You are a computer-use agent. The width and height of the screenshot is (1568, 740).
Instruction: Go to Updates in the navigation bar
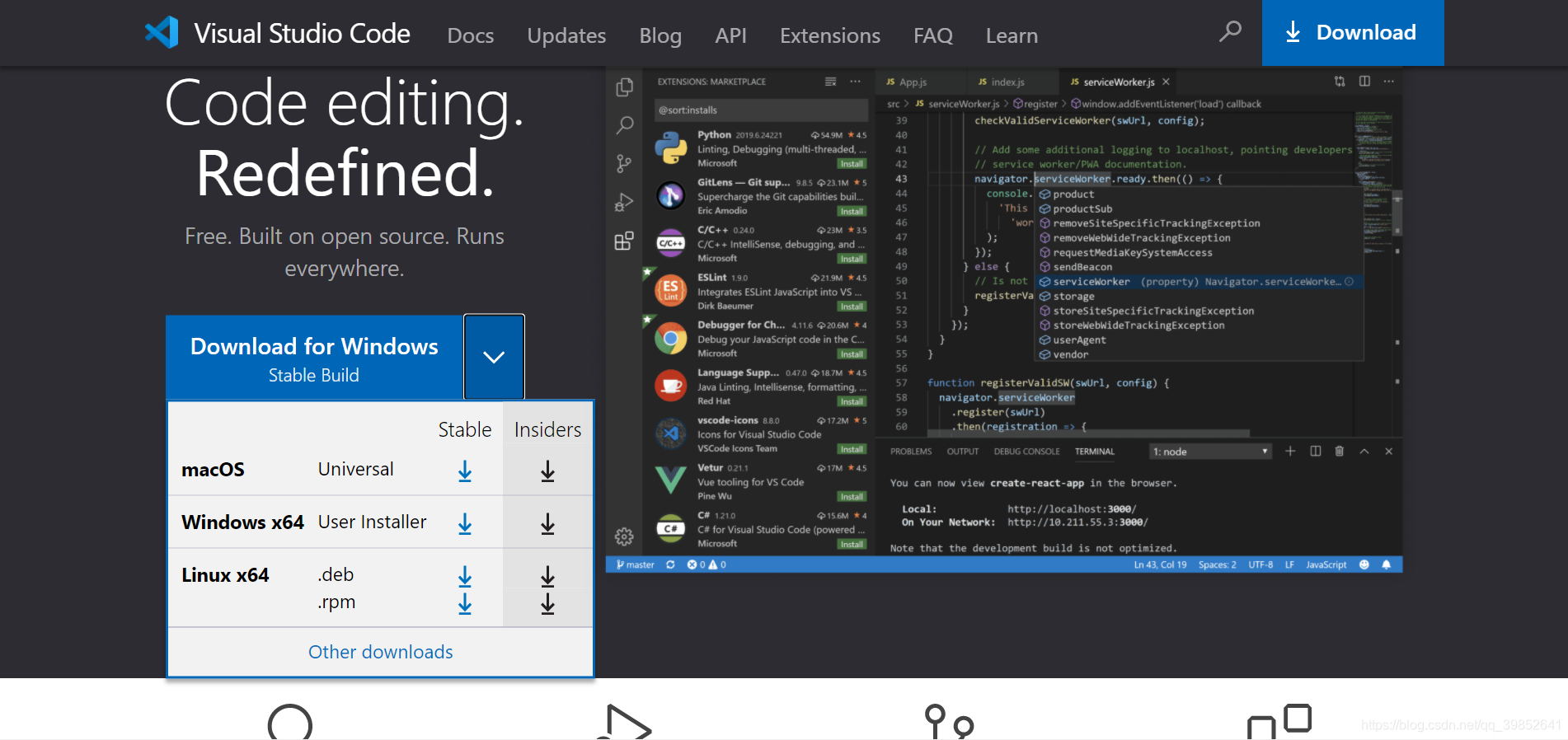click(566, 35)
